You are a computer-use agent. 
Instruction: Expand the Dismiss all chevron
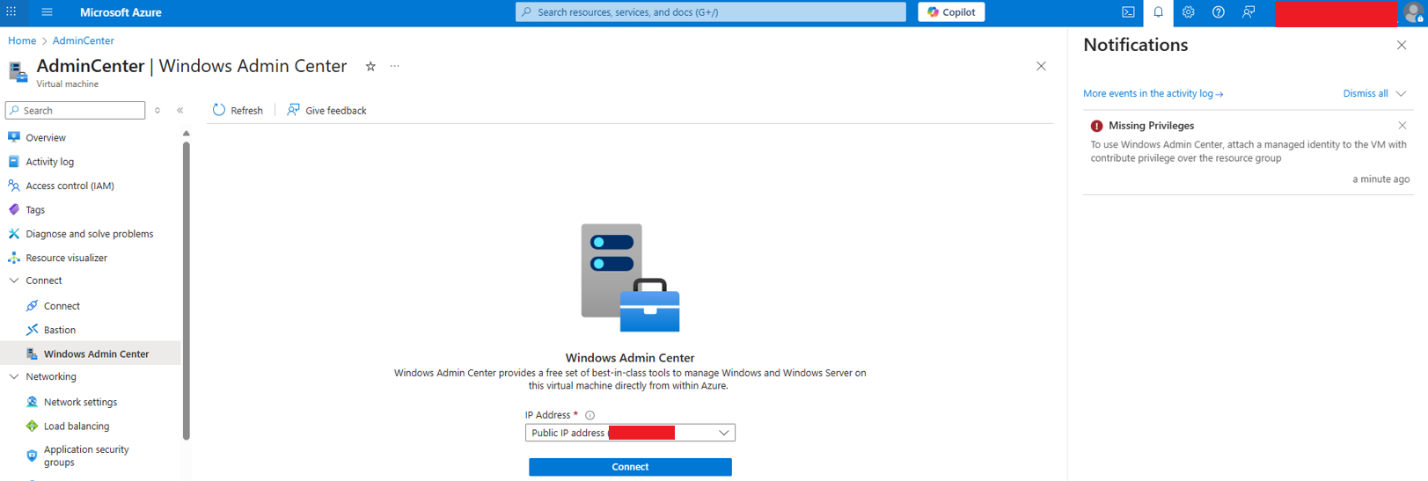tap(1401, 93)
